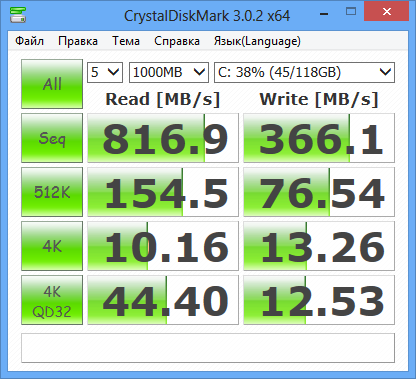Click the 512K write result 76.54
This screenshot has width=416, height=379.
(x=319, y=192)
